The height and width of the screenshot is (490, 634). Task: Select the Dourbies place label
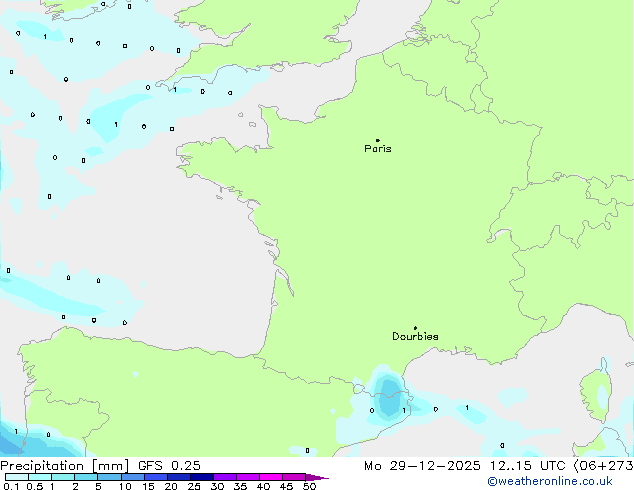coord(415,336)
